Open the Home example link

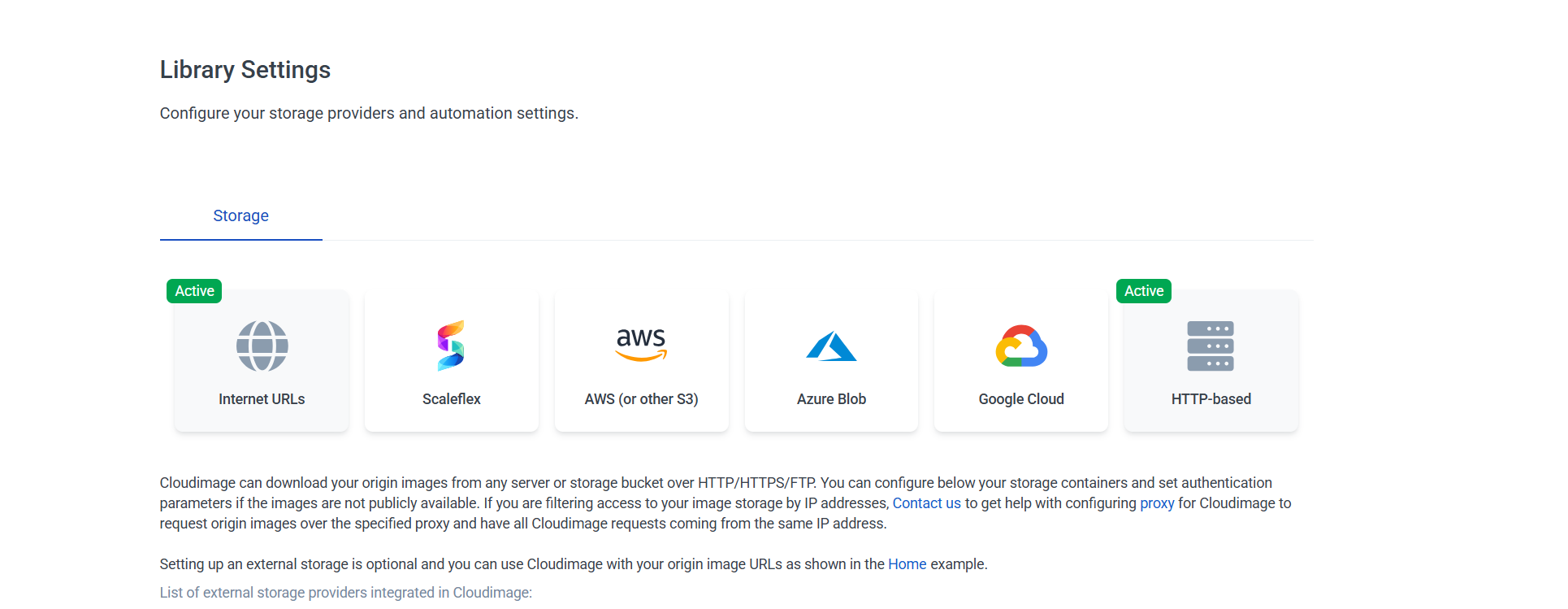pos(907,564)
